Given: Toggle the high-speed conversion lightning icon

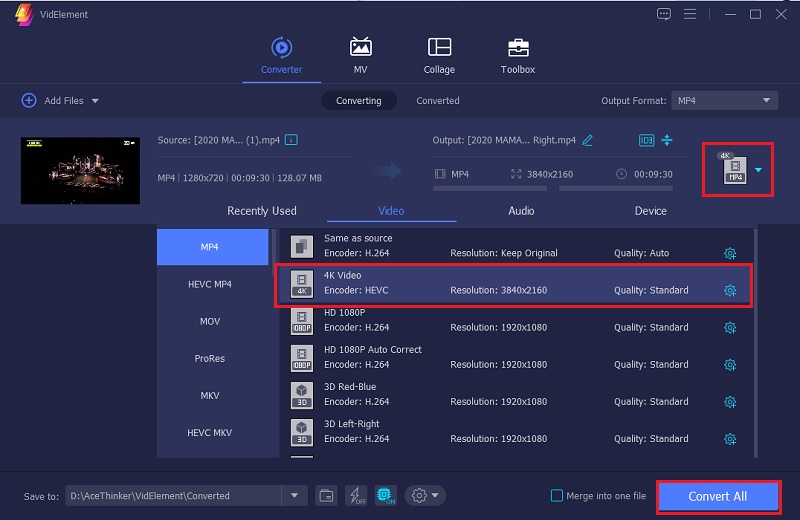Looking at the screenshot, I should coord(356,496).
